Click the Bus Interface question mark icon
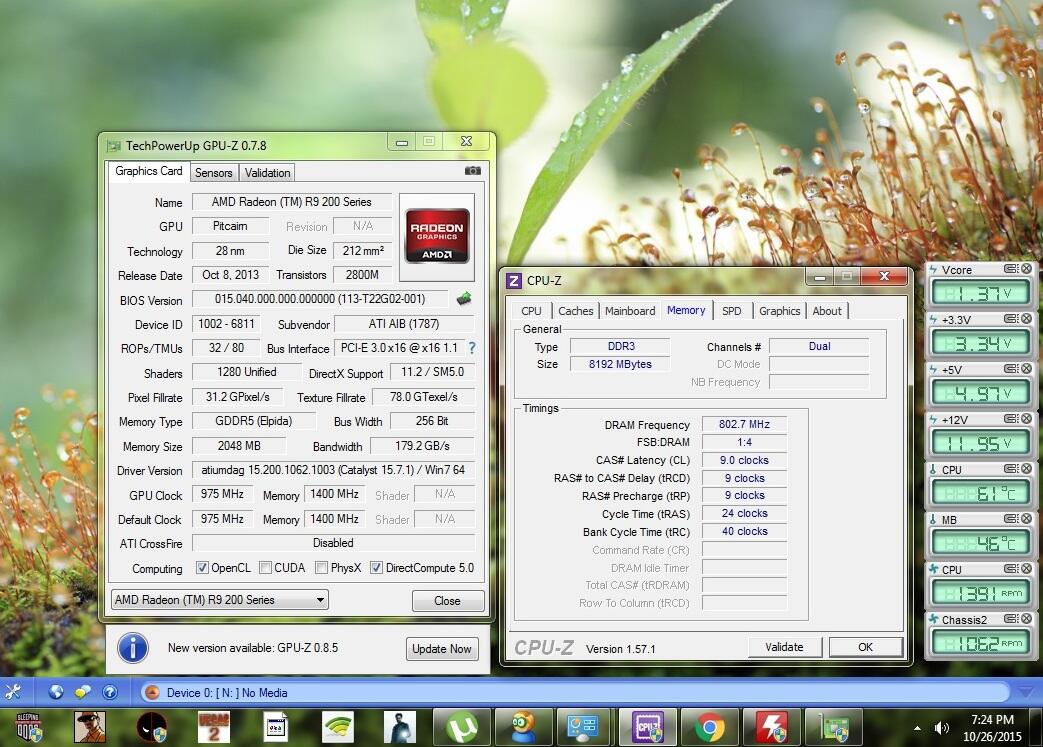The image size is (1043, 747). tap(472, 348)
